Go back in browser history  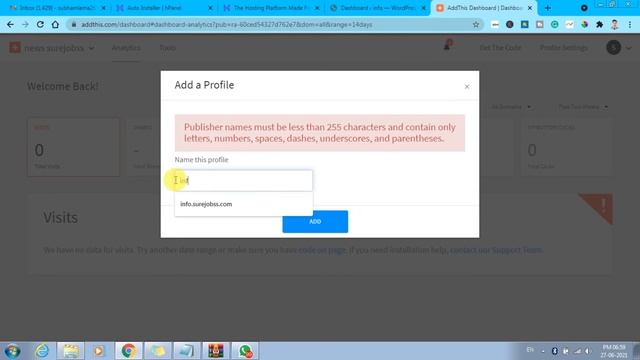[10, 24]
